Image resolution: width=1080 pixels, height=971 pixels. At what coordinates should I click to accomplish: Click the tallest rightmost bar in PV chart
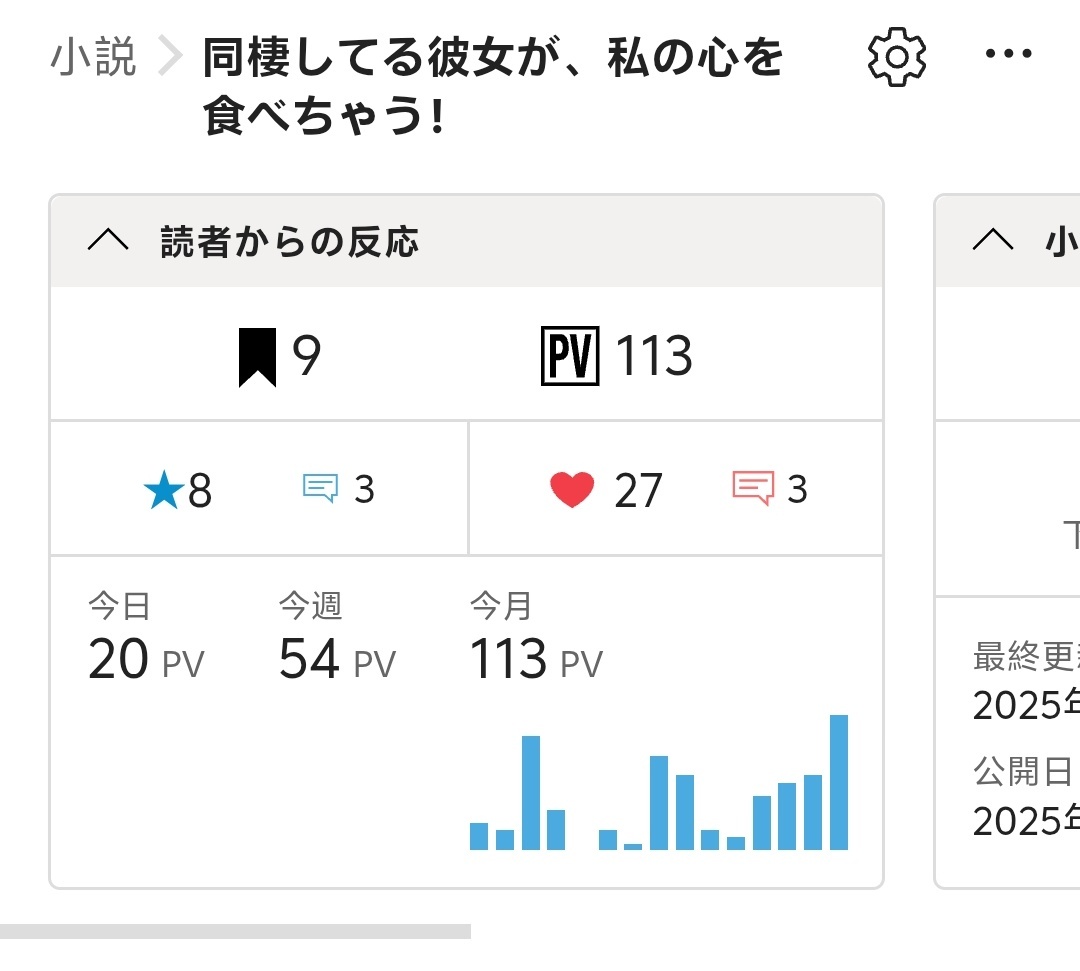point(839,782)
